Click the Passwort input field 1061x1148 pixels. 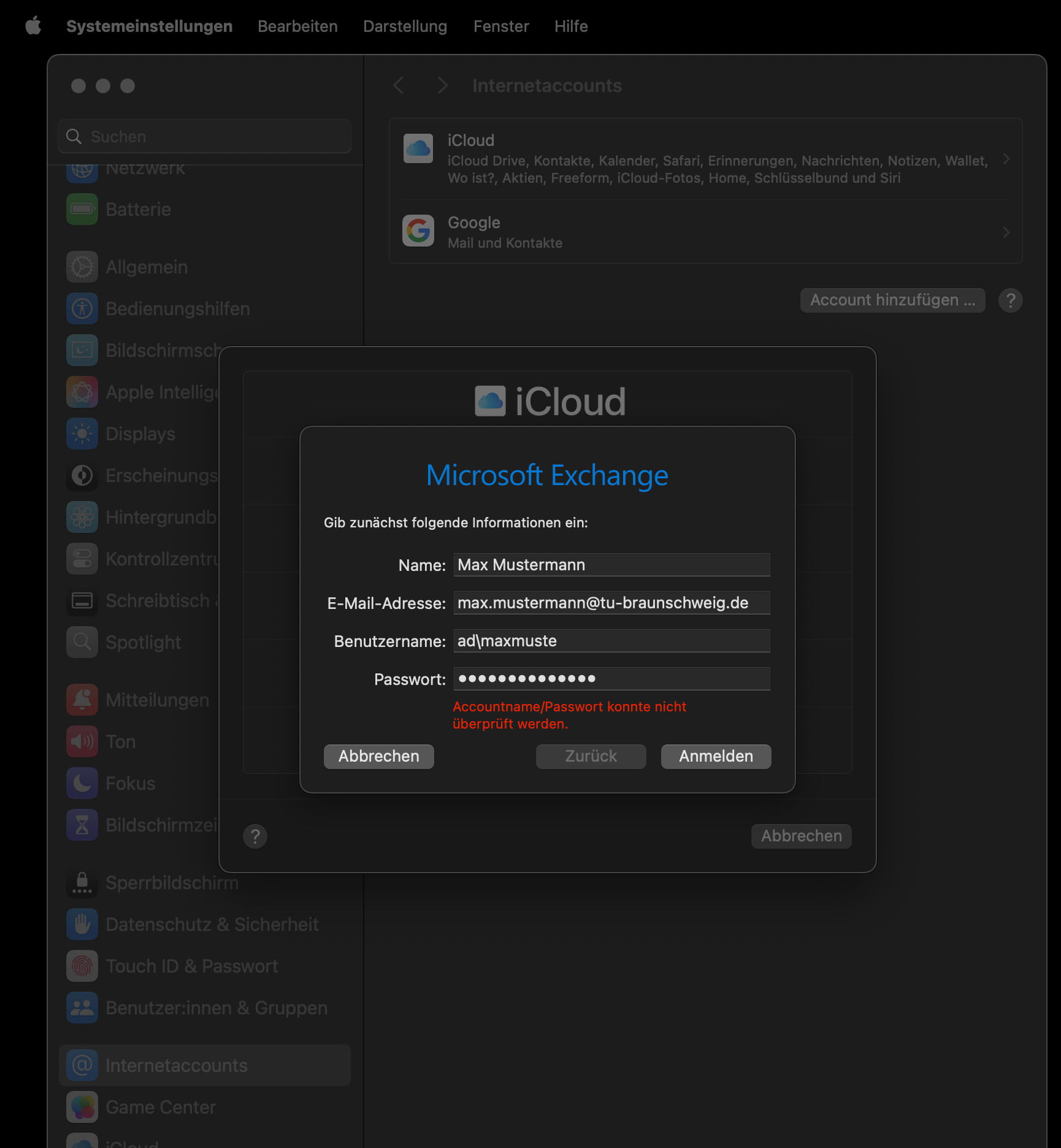pos(611,679)
